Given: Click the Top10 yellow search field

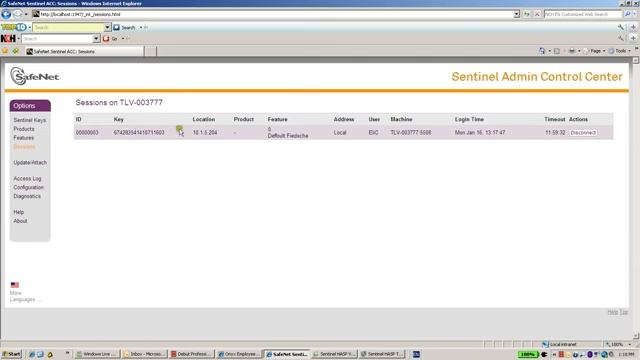Looking at the screenshot, I should 68,27.
